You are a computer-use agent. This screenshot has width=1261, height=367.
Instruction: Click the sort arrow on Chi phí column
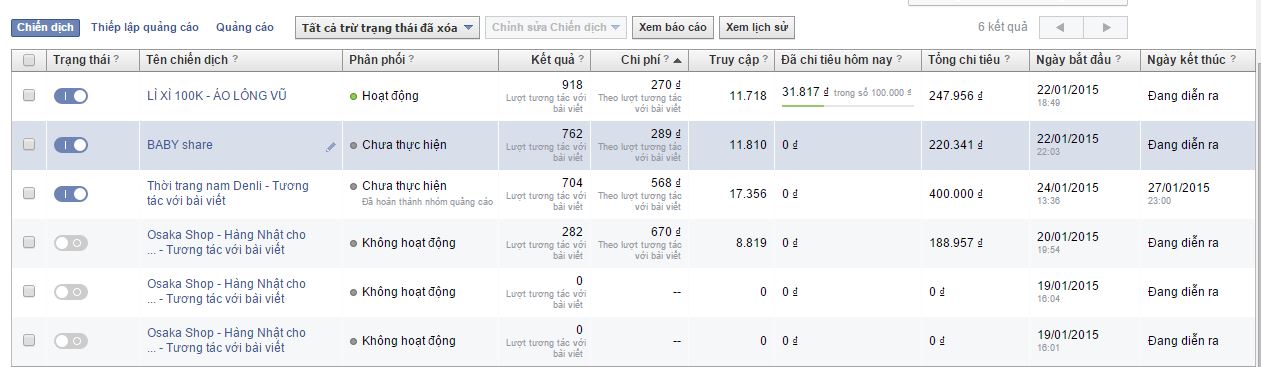678,60
